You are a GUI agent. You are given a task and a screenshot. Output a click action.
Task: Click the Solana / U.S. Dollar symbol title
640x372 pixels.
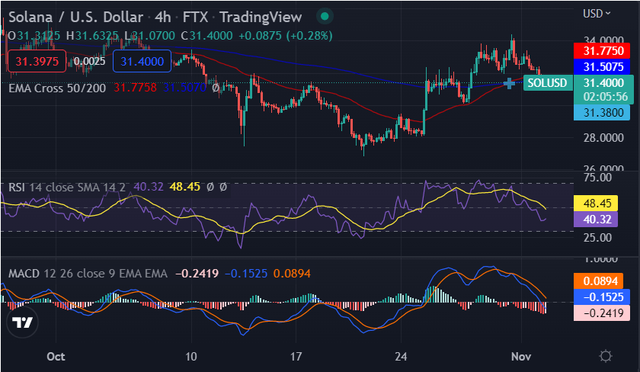(76, 17)
